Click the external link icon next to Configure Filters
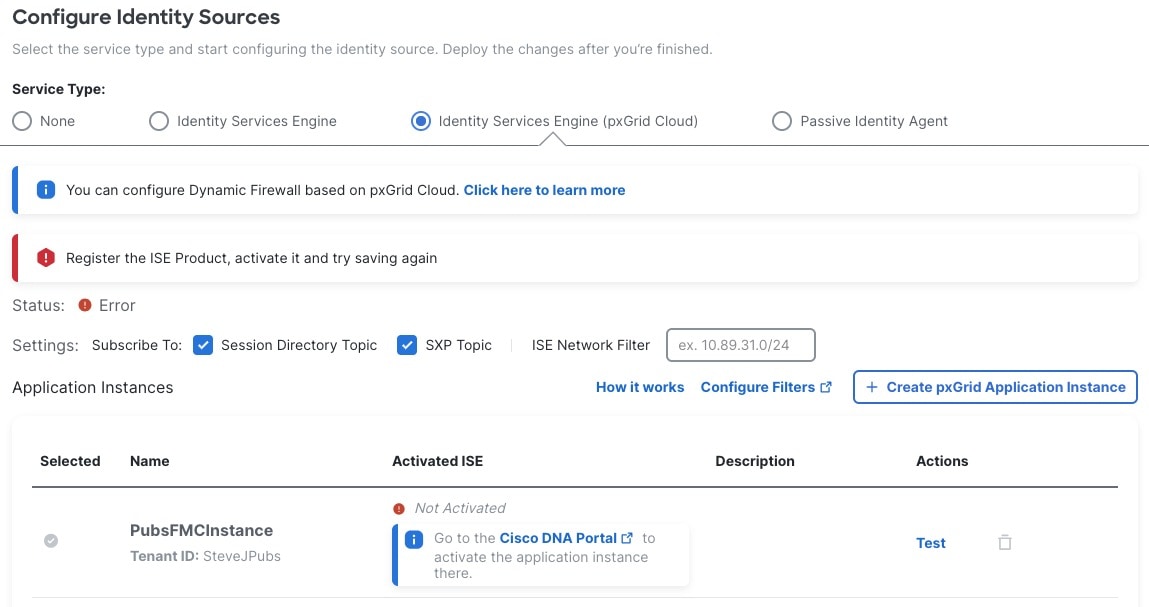This screenshot has width=1149, height=607. 826,387
